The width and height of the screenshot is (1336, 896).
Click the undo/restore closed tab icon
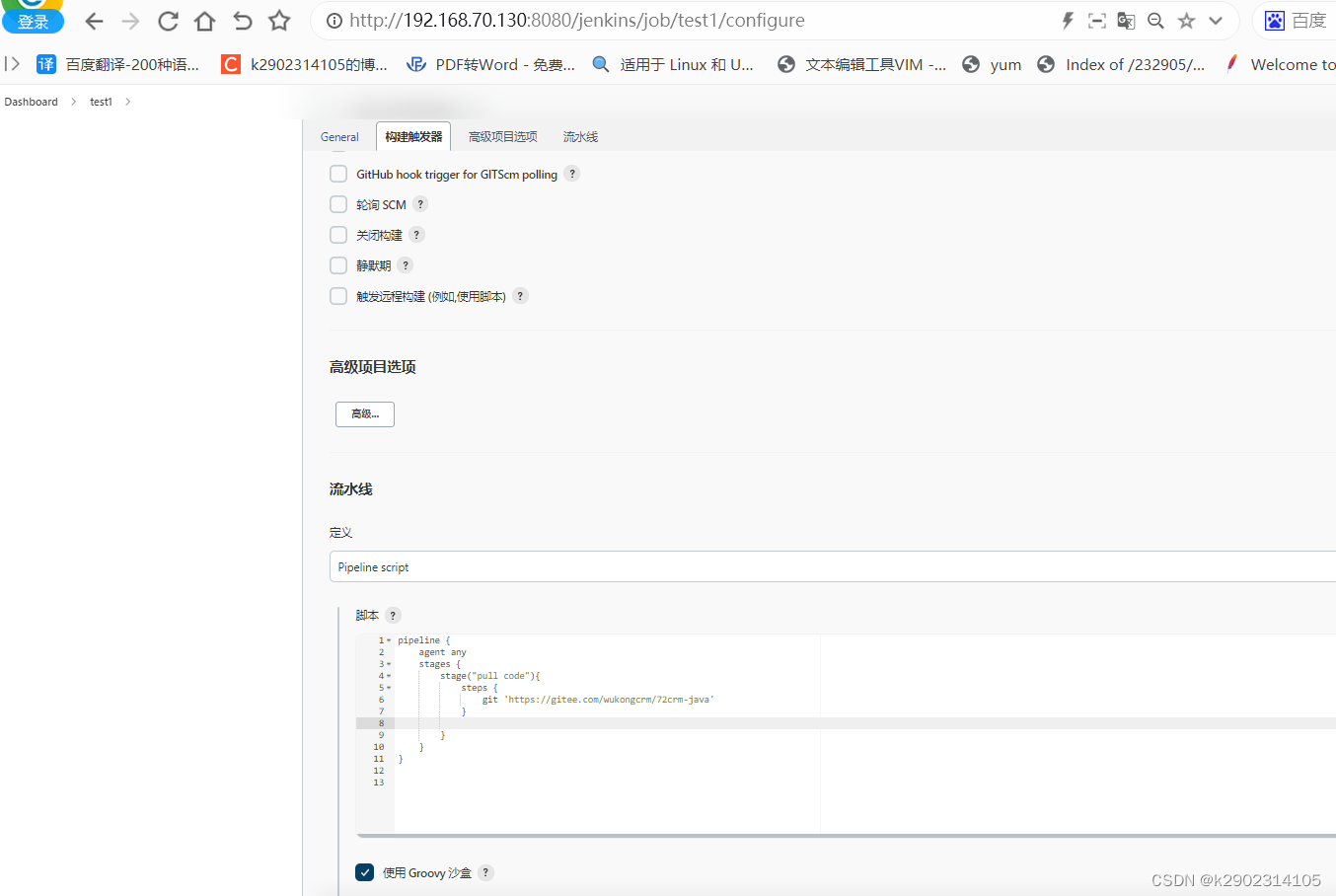click(242, 21)
